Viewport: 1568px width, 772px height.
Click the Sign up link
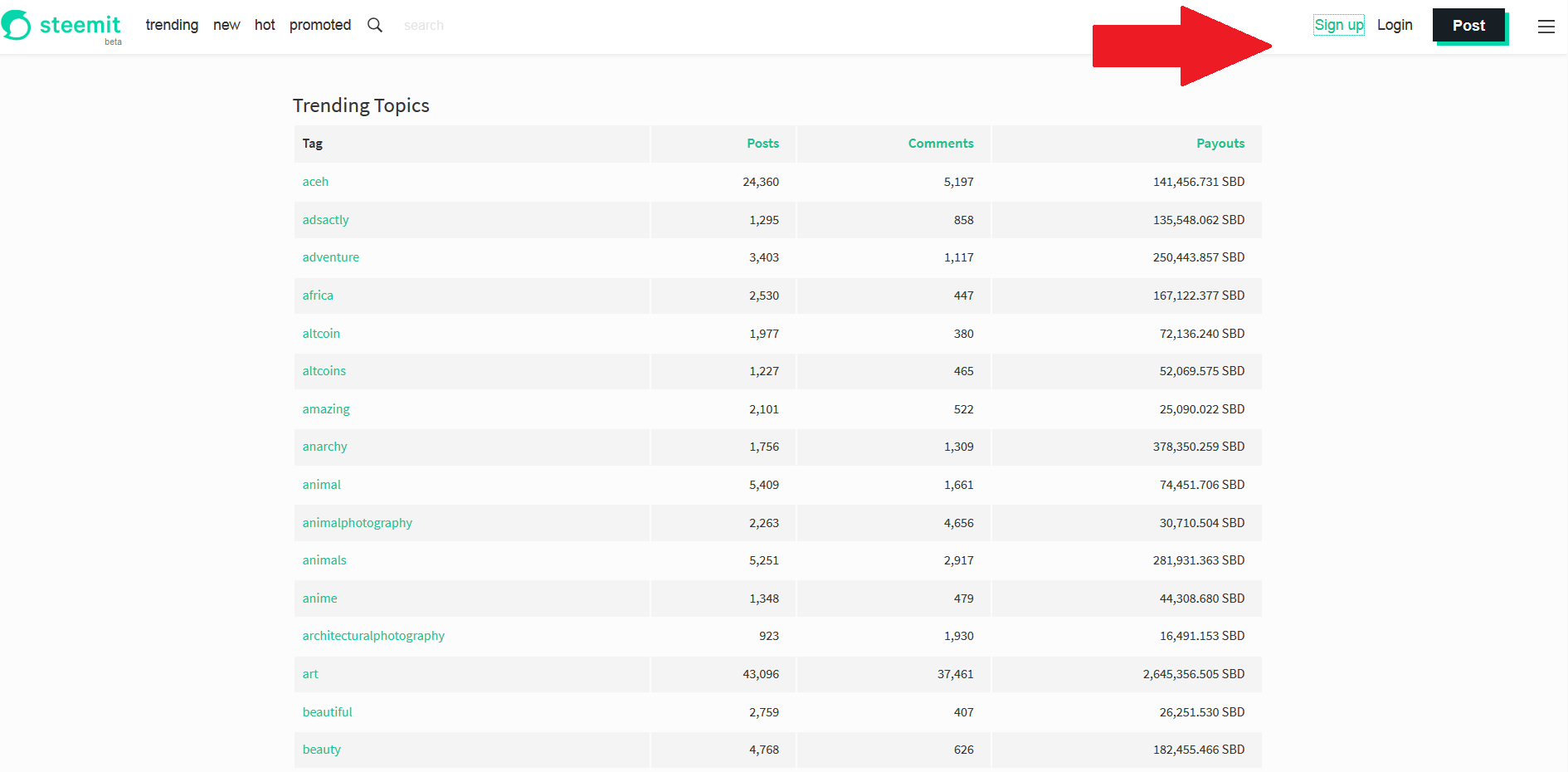[x=1339, y=25]
